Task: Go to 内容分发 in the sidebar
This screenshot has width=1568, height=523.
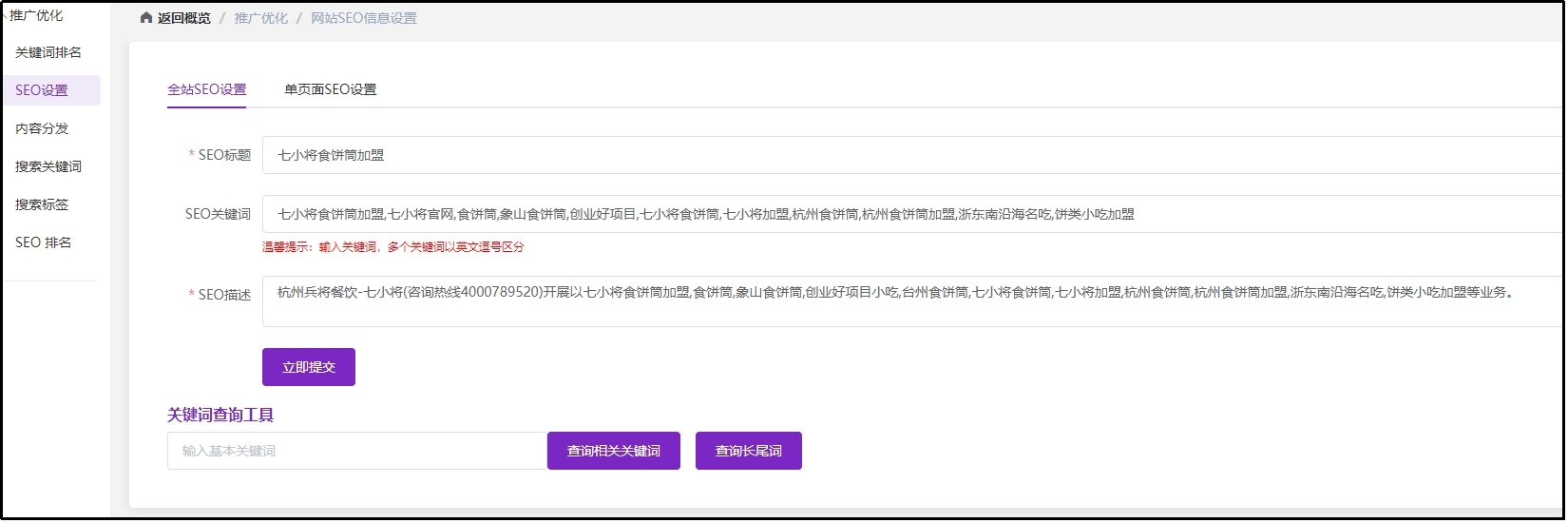Action: pyautogui.click(x=42, y=128)
